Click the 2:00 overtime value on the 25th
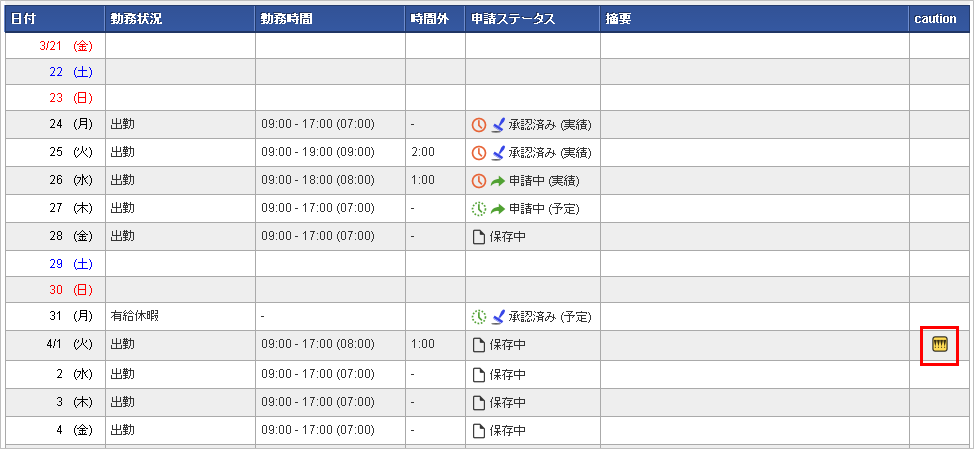974x449 pixels. [422, 152]
